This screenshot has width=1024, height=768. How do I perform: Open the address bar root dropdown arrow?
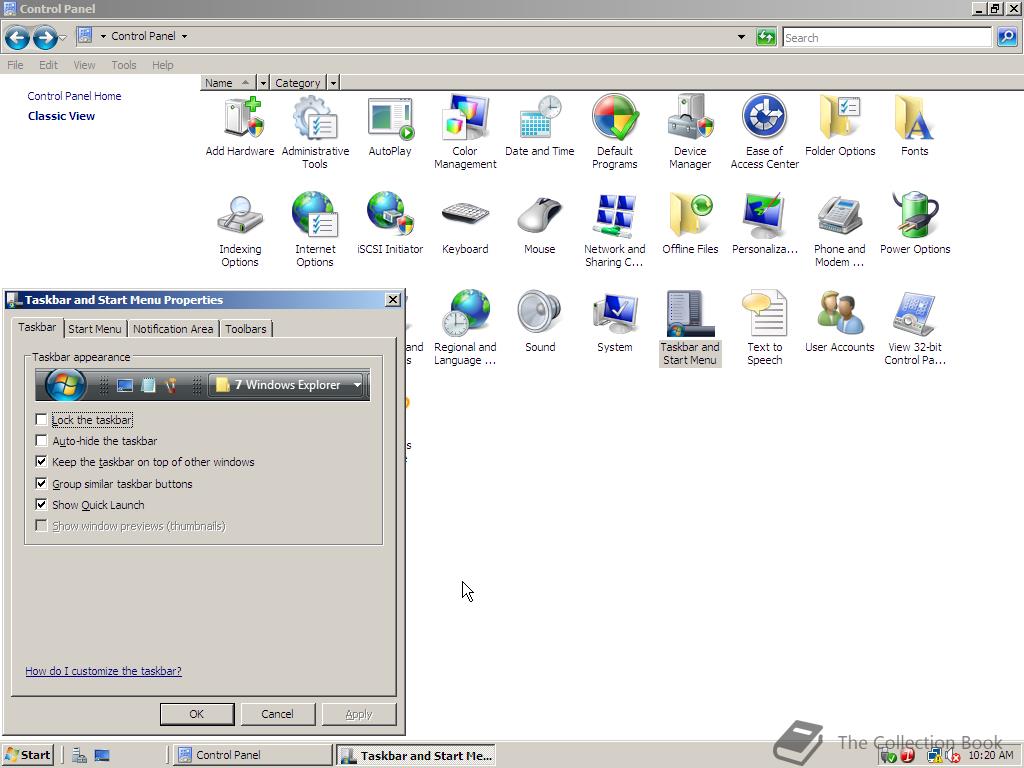click(103, 37)
